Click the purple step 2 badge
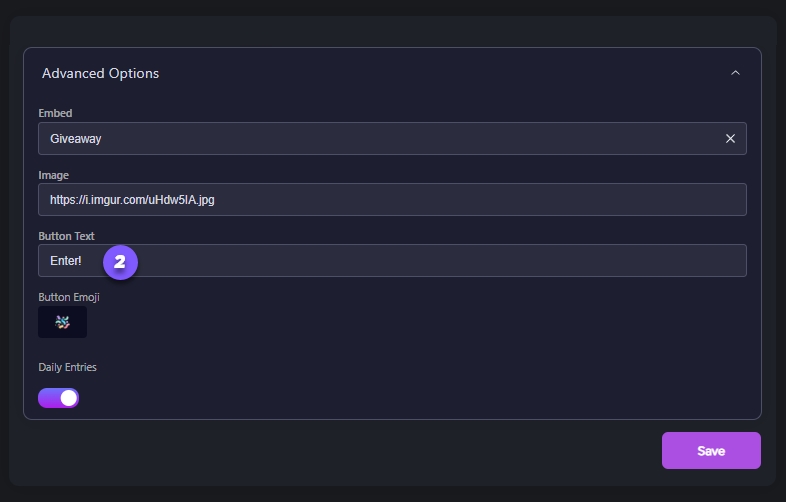This screenshot has width=786, height=502. (x=120, y=262)
